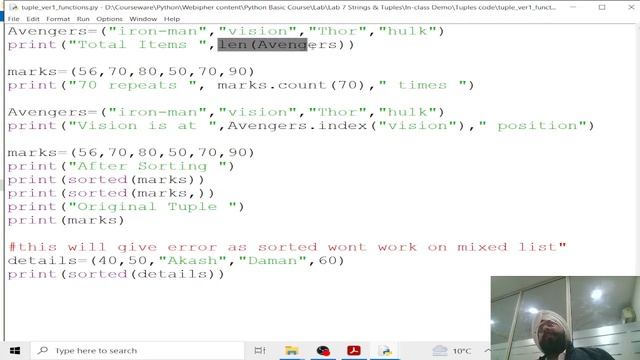Switch to Python IDLE in the taskbar
This screenshot has height=360, width=640.
coord(385,351)
